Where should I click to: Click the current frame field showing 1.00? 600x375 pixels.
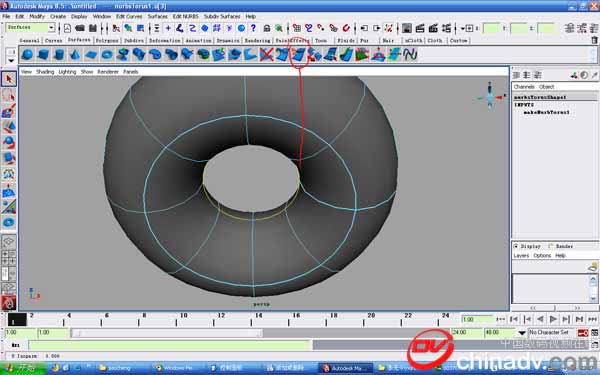click(478, 319)
